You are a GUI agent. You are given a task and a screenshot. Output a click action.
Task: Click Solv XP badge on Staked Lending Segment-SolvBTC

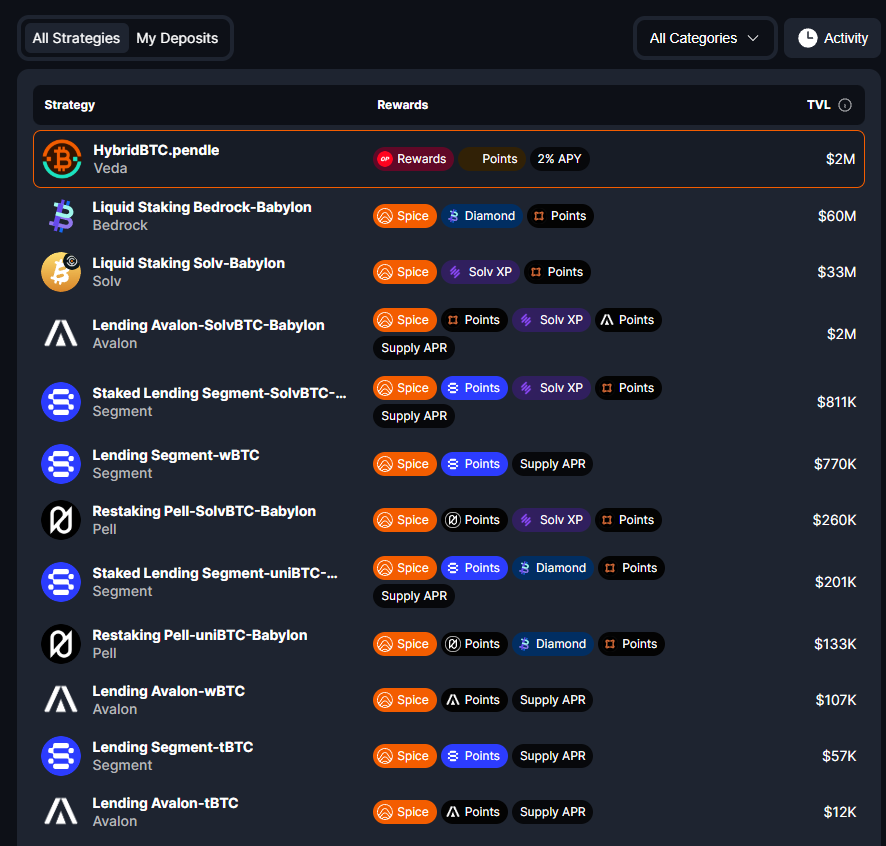click(551, 388)
